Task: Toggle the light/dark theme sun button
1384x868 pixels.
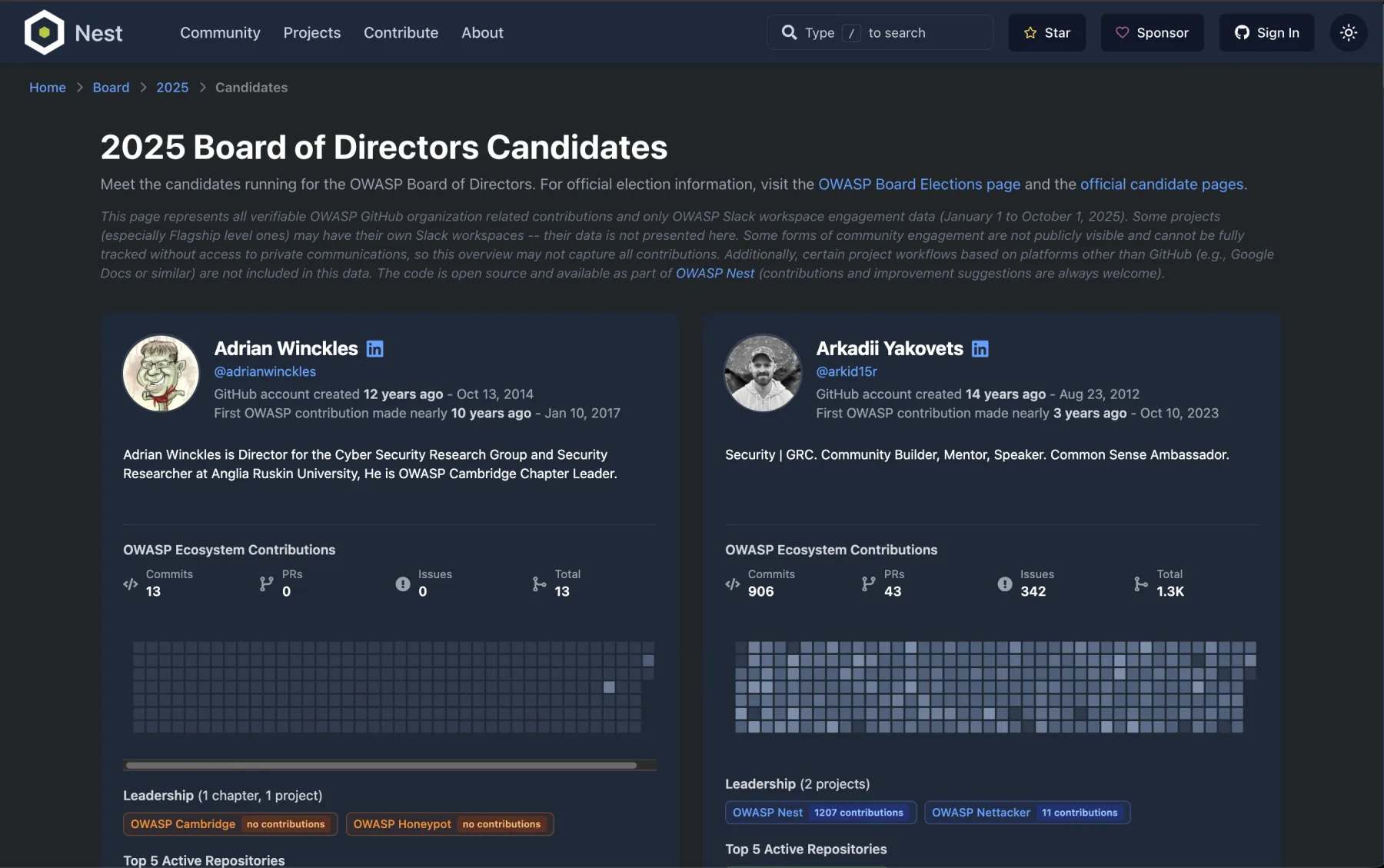Action: coord(1348,32)
